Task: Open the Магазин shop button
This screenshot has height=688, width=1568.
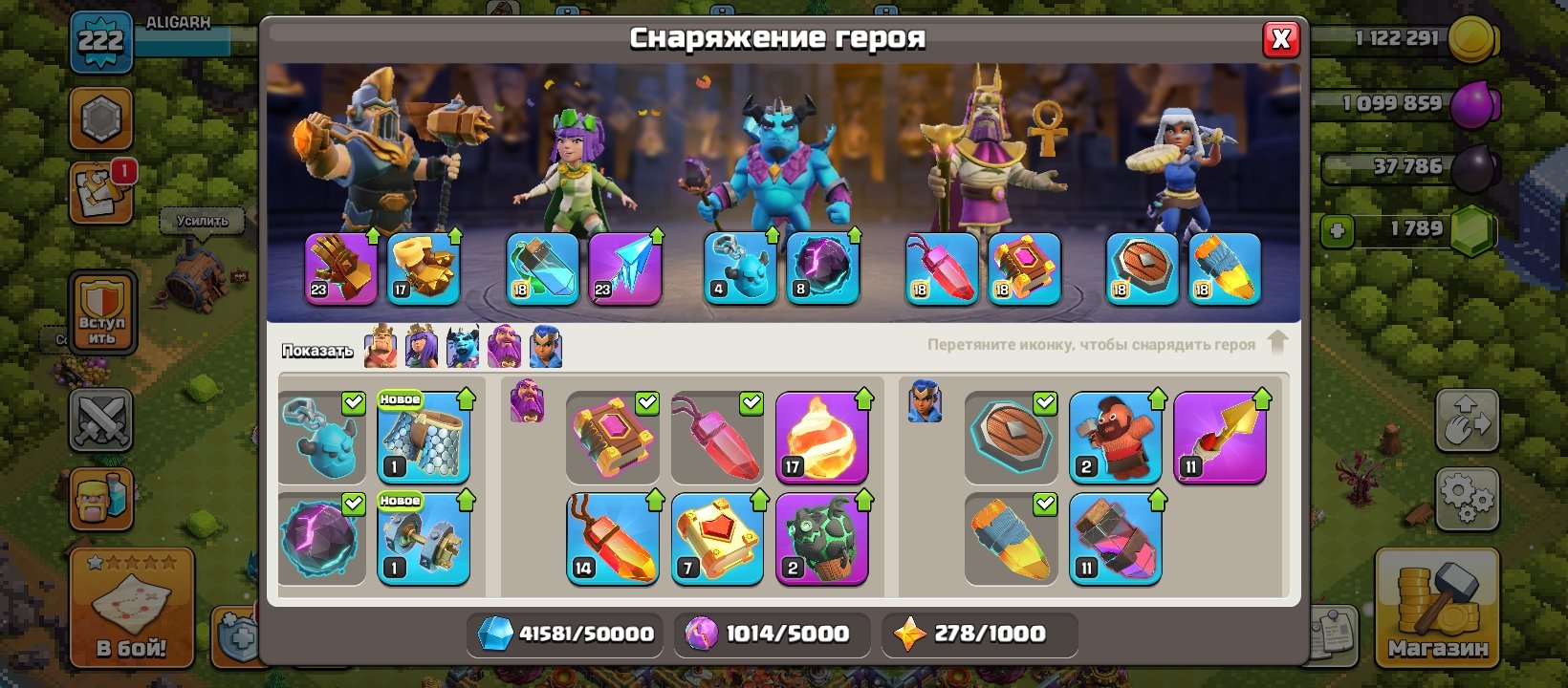Action: [x=1437, y=608]
